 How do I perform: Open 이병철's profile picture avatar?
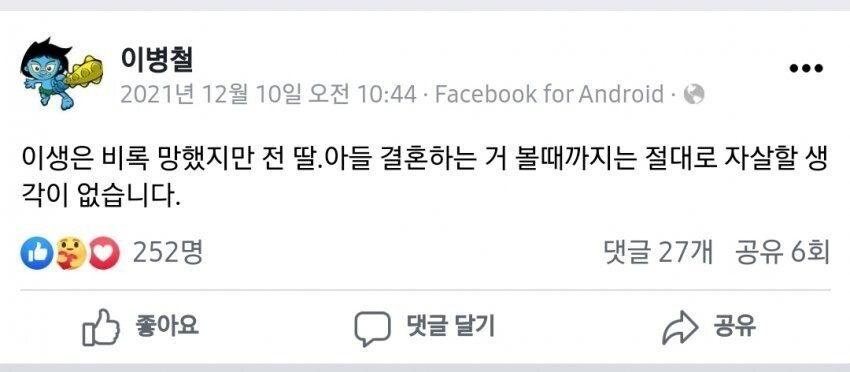[x=61, y=74]
